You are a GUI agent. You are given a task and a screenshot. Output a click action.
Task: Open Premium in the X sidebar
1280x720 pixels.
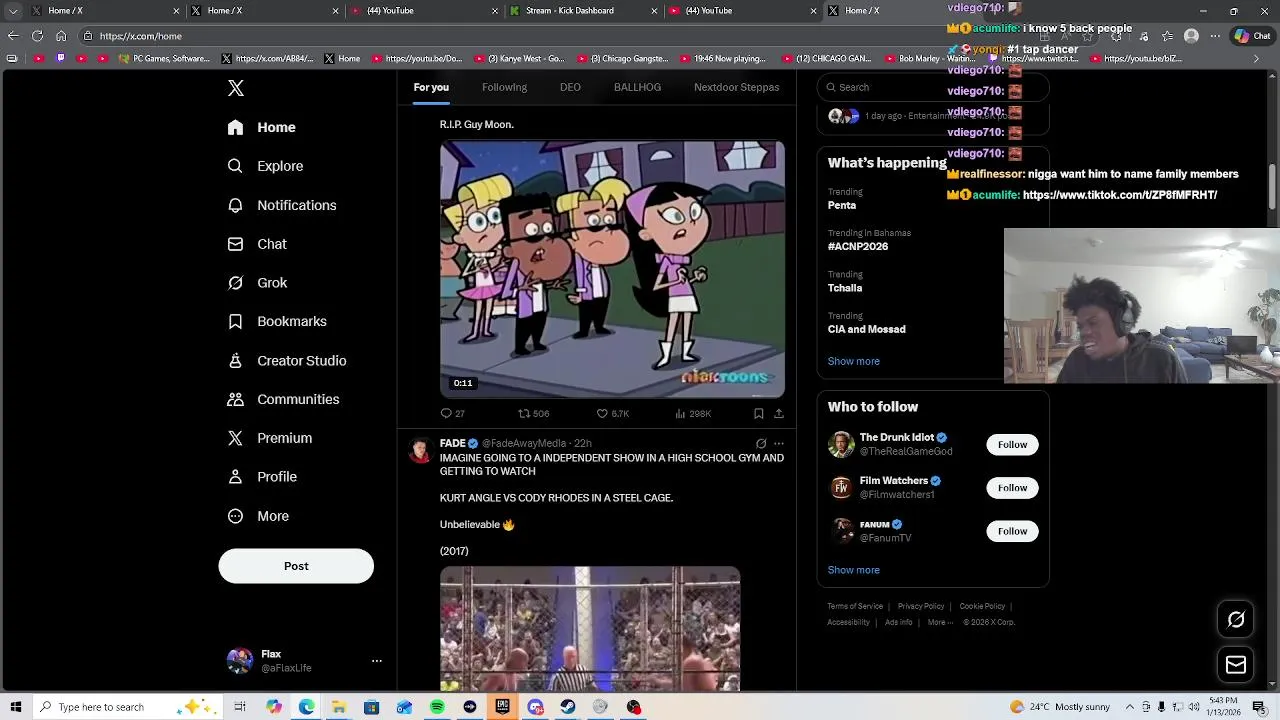pos(270,438)
